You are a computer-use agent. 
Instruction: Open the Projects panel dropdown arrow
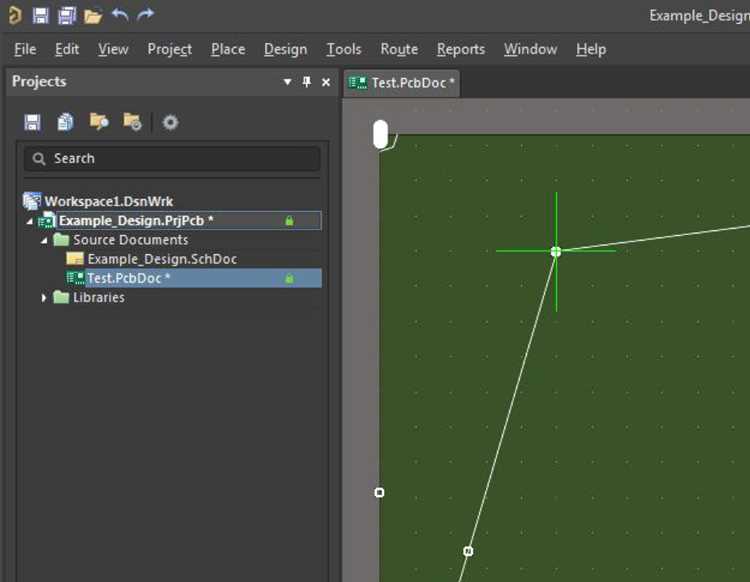click(287, 82)
